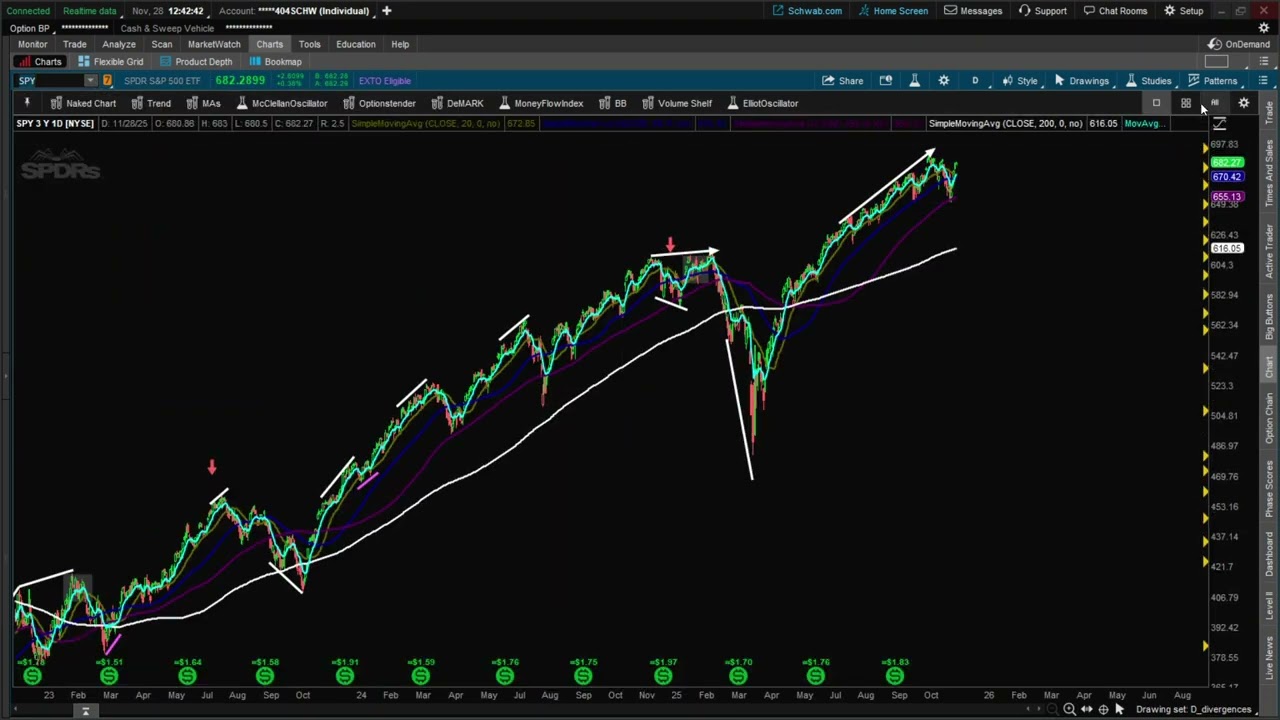1280x720 pixels.
Task: Load the DeMARK study set
Action: point(457,103)
